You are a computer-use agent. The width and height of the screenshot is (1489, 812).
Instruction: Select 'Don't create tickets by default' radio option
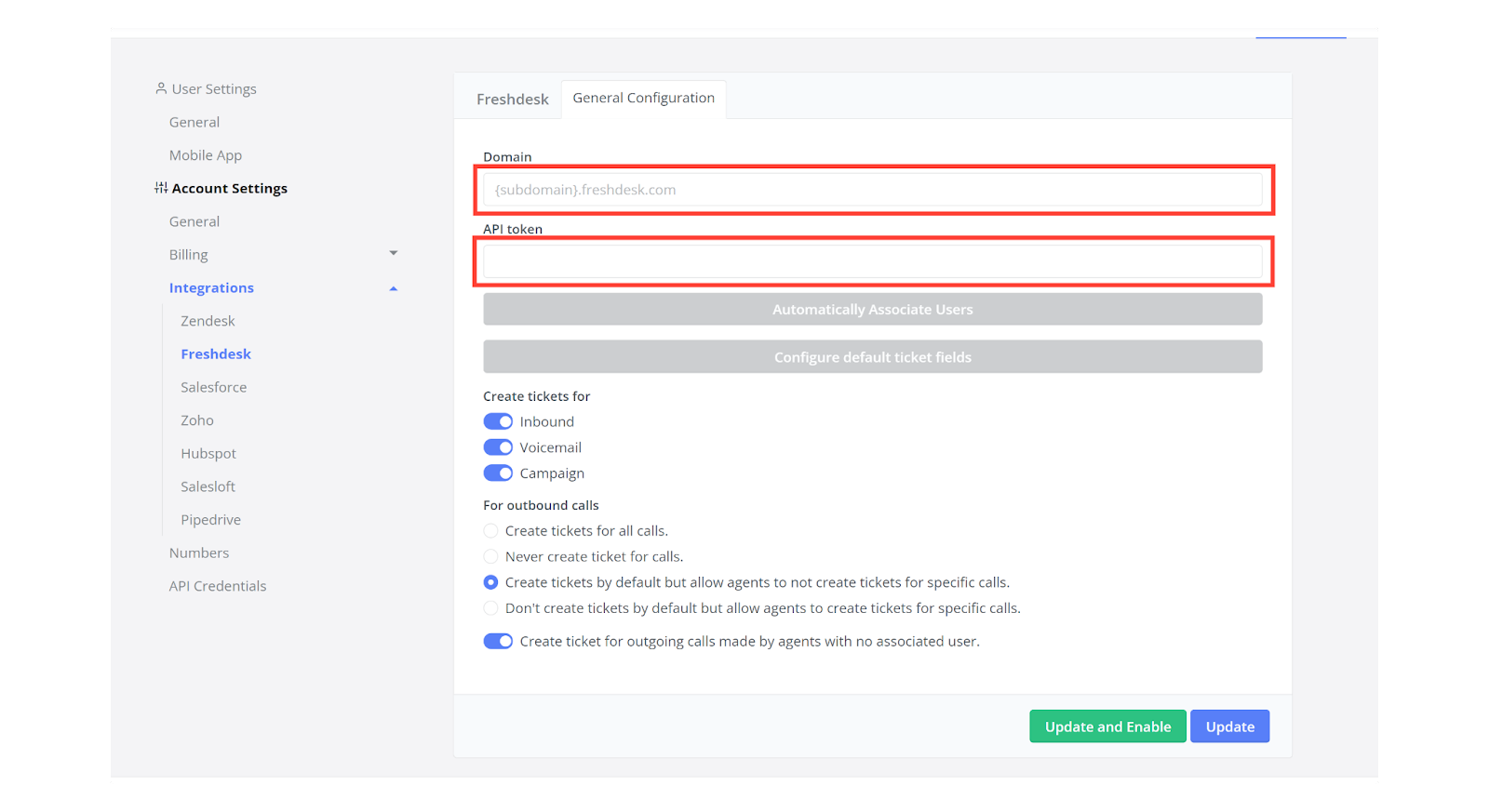(490, 608)
